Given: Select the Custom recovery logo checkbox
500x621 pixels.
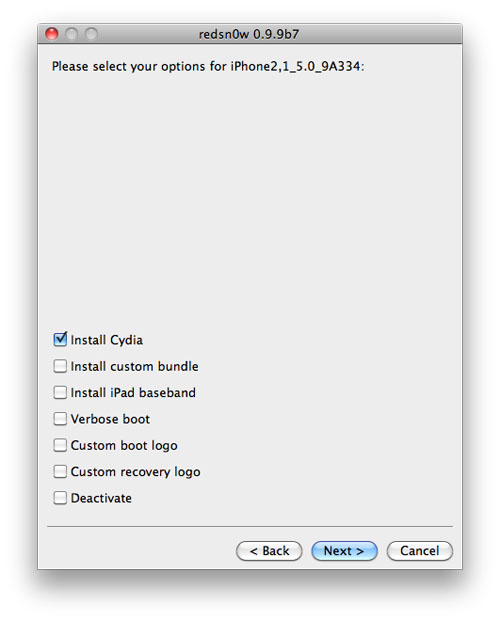Looking at the screenshot, I should [x=60, y=471].
